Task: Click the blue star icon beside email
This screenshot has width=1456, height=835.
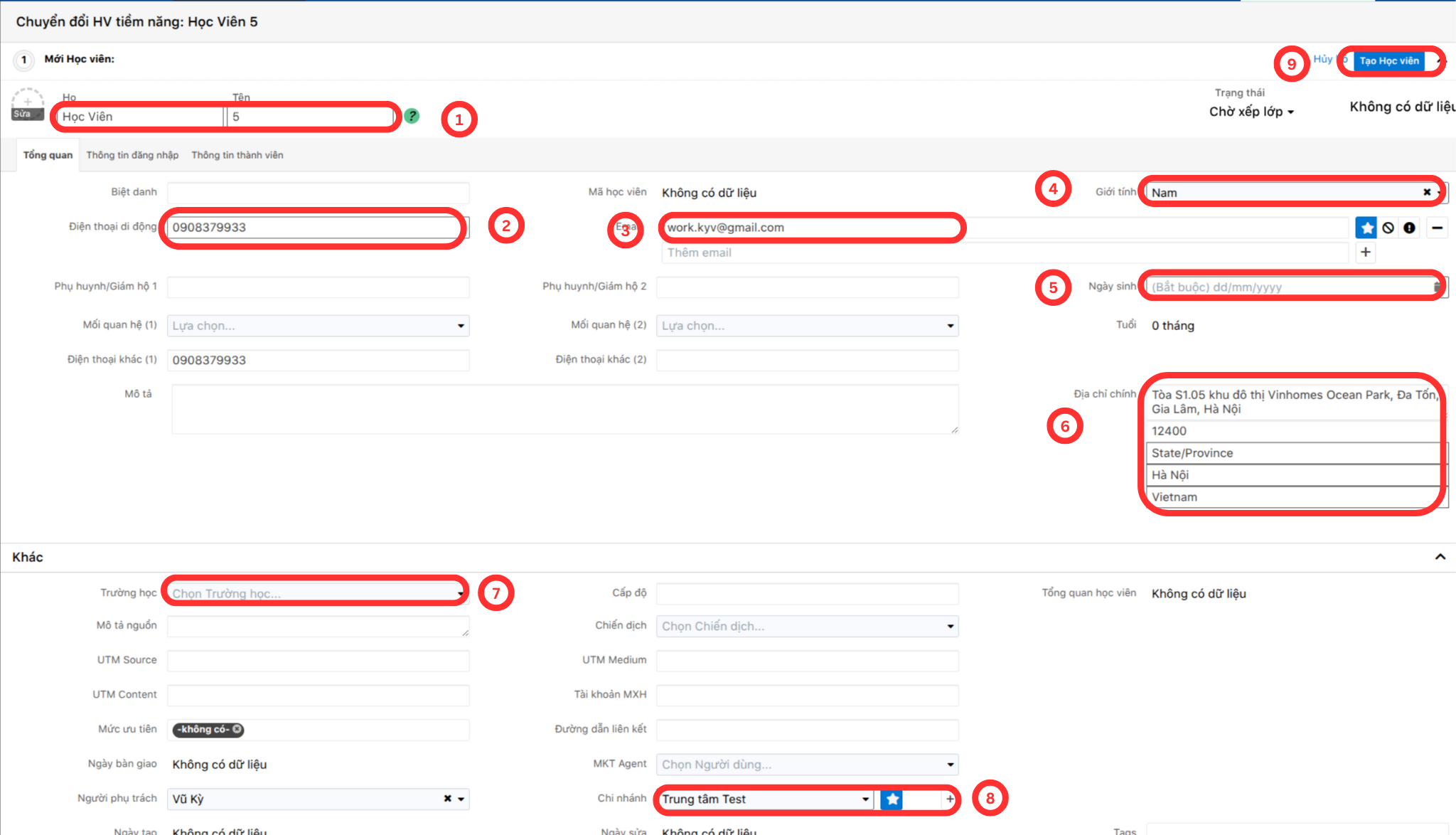Action: click(1366, 228)
